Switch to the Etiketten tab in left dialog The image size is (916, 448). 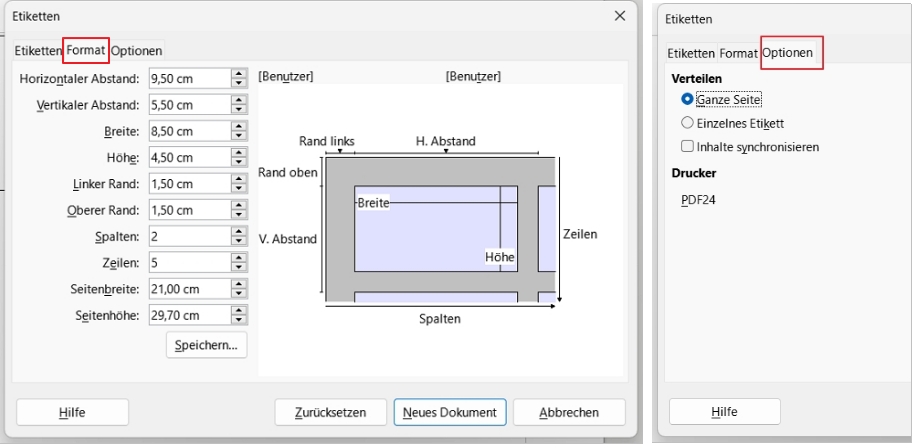point(38,50)
